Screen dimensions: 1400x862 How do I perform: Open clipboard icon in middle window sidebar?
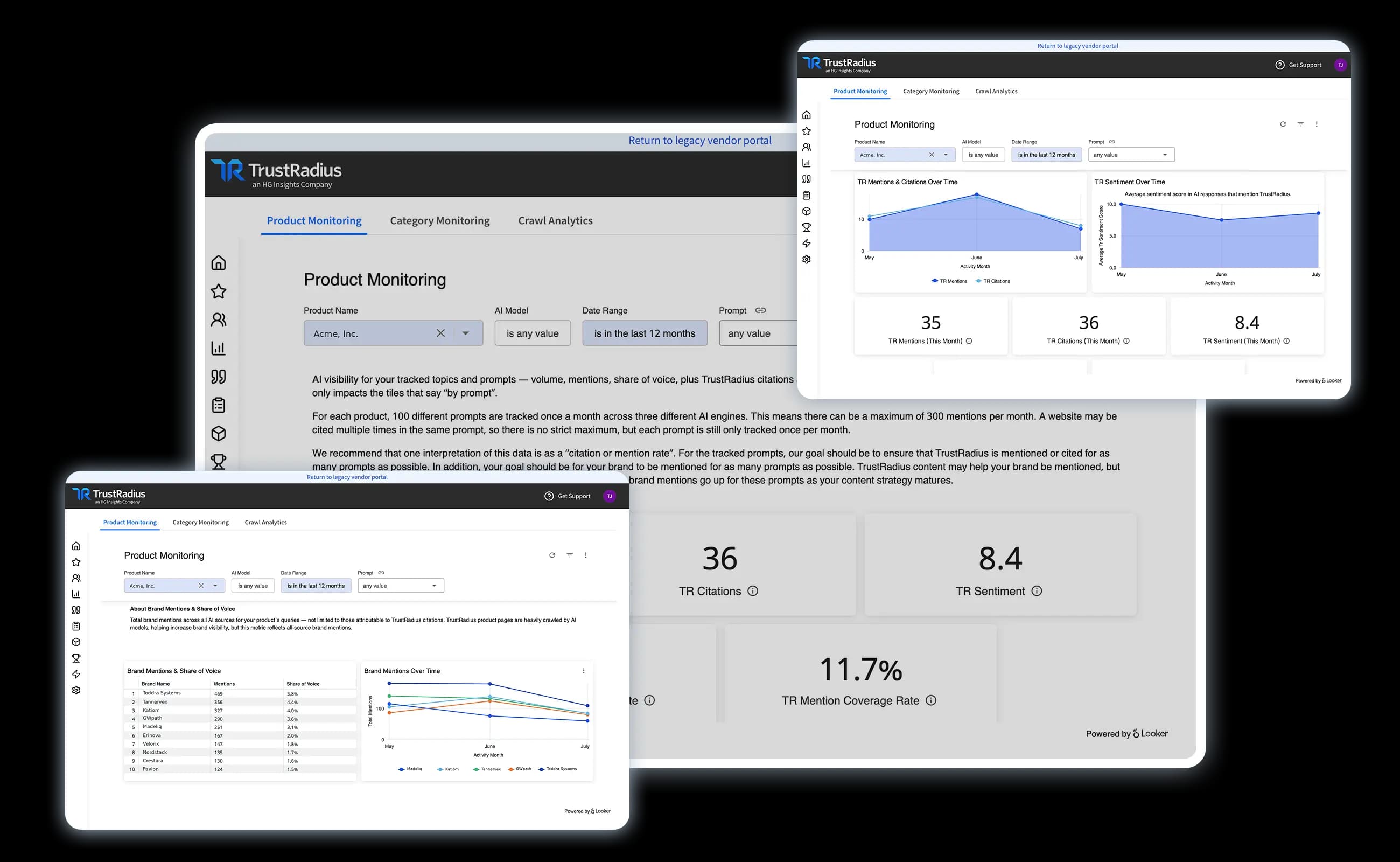pos(218,405)
